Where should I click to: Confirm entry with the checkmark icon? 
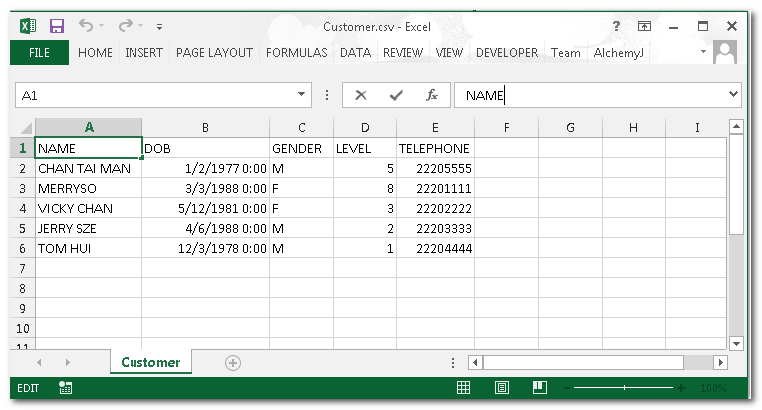[396, 95]
